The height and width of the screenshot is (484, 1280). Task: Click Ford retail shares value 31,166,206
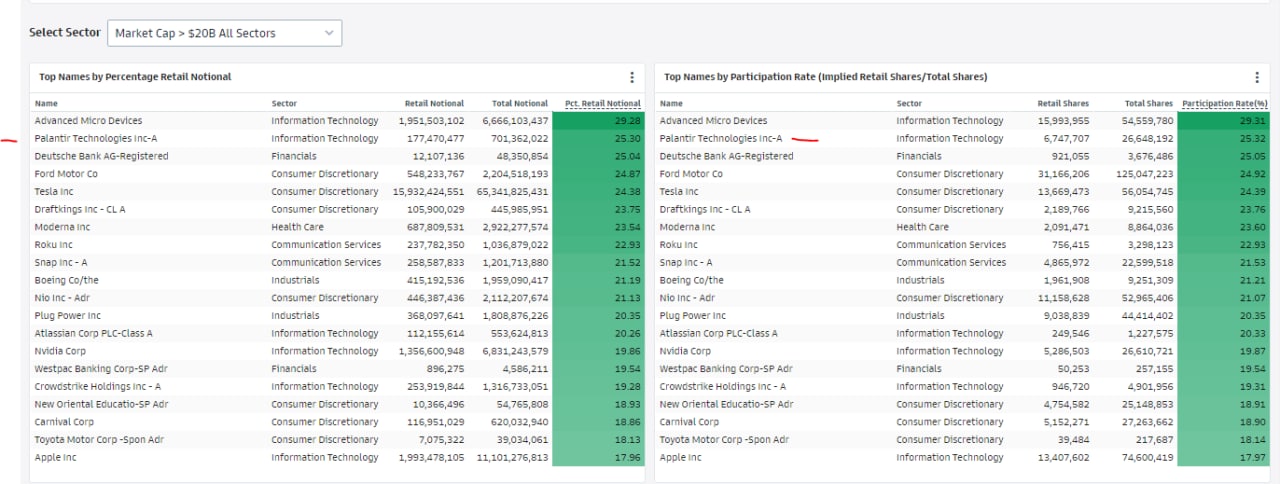[1063, 174]
